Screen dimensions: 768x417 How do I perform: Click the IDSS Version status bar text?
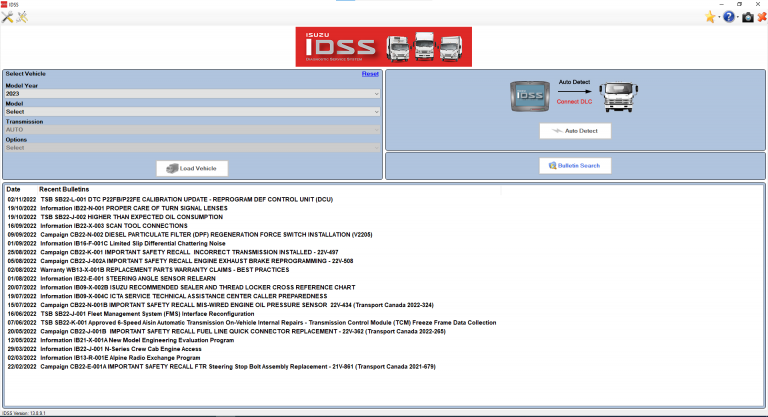point(24,414)
